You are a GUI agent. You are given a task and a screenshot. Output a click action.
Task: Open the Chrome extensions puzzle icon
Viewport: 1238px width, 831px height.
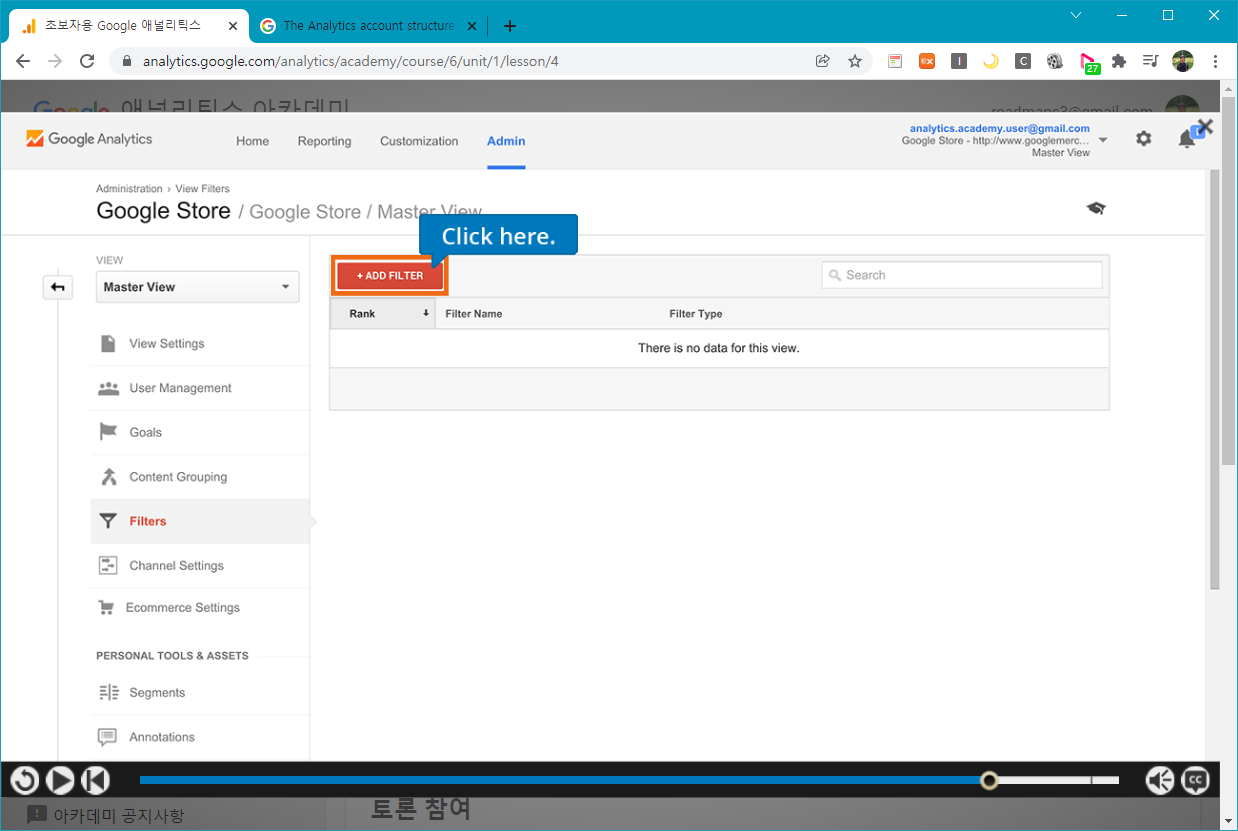1119,61
